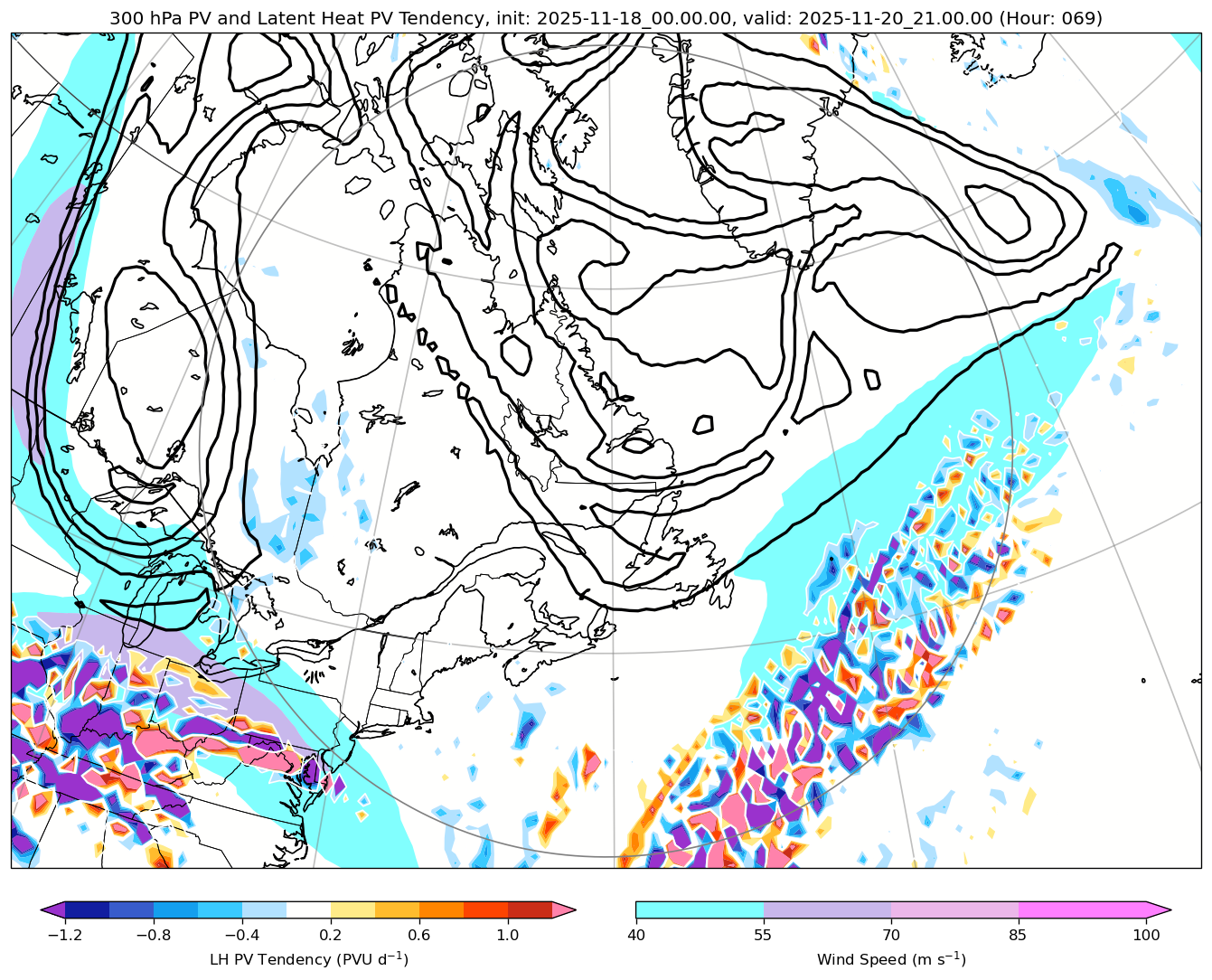Click the pale yellow swatch right of 0.2
Image resolution: width=1212 pixels, height=980 pixels.
tap(352, 909)
